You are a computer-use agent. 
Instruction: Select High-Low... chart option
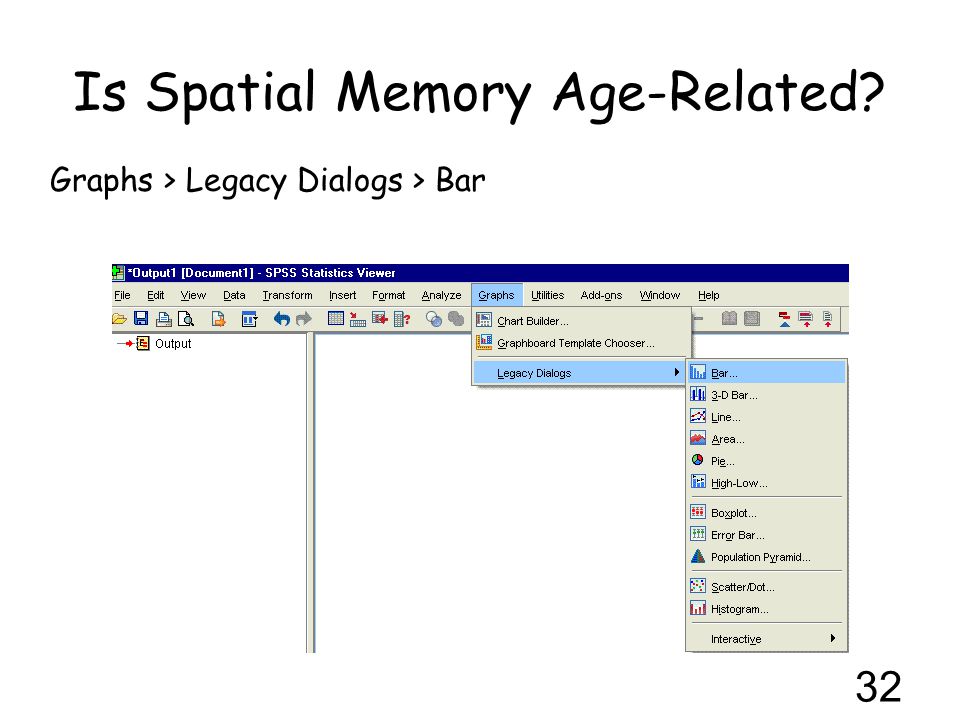pos(767,483)
